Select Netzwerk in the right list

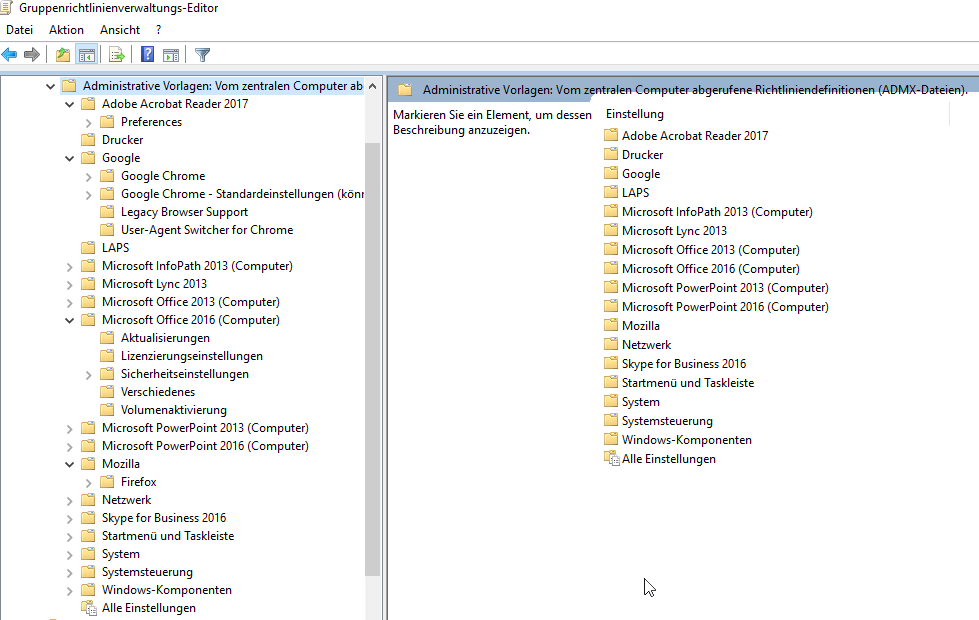646,345
